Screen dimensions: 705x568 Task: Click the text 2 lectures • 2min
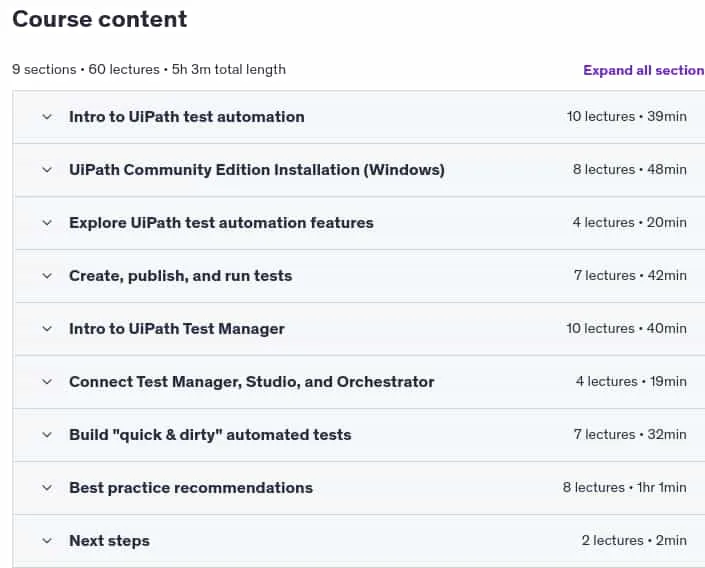point(634,541)
